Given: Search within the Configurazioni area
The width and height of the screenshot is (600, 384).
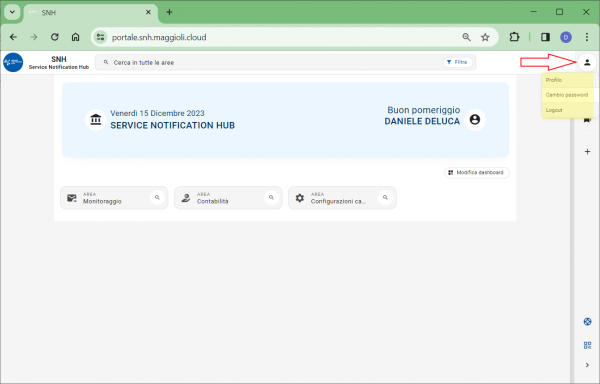Looking at the screenshot, I should click(x=385, y=198).
